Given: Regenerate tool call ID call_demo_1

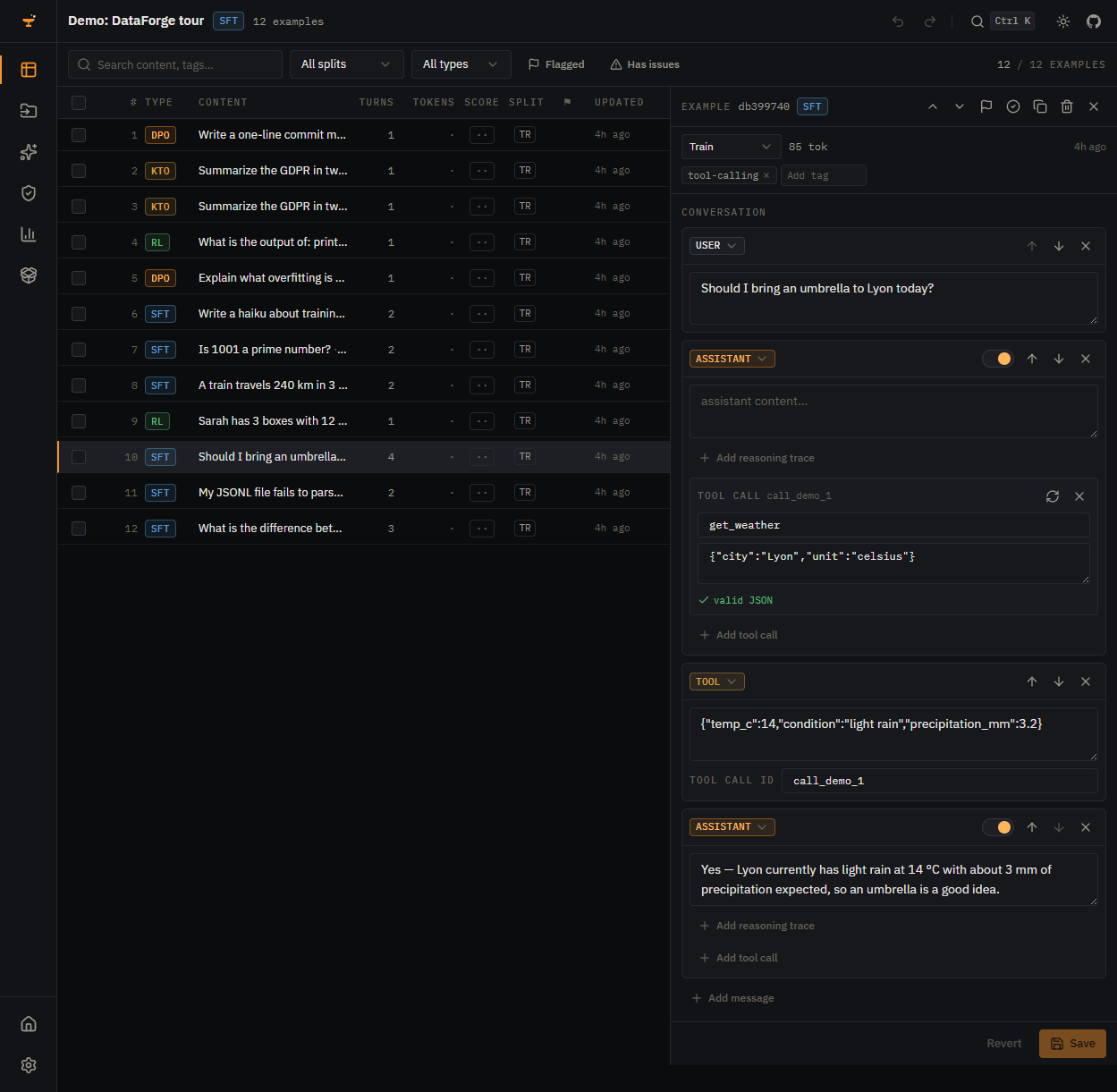Looking at the screenshot, I should (x=1053, y=496).
